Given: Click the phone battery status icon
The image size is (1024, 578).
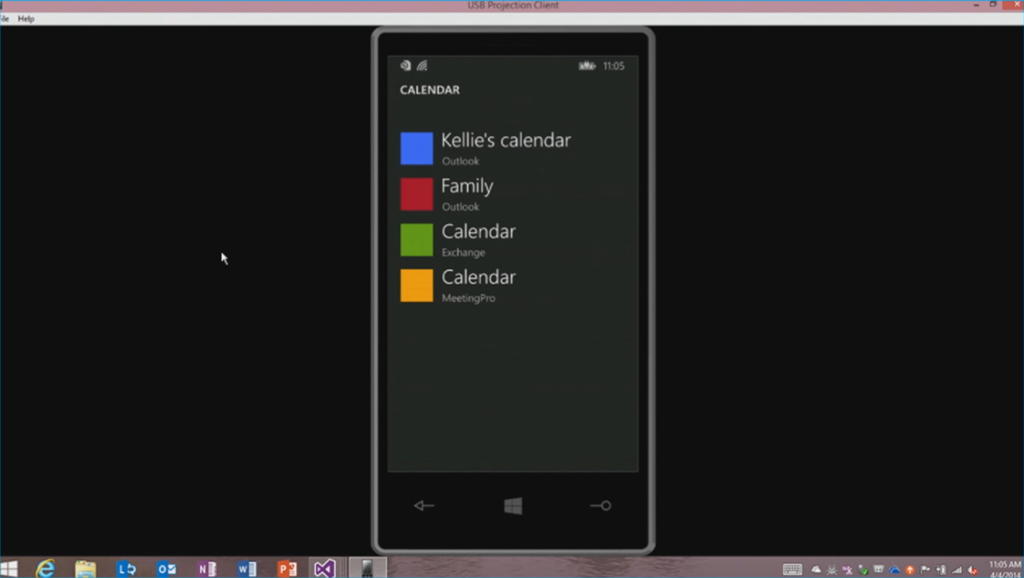Looking at the screenshot, I should point(587,65).
